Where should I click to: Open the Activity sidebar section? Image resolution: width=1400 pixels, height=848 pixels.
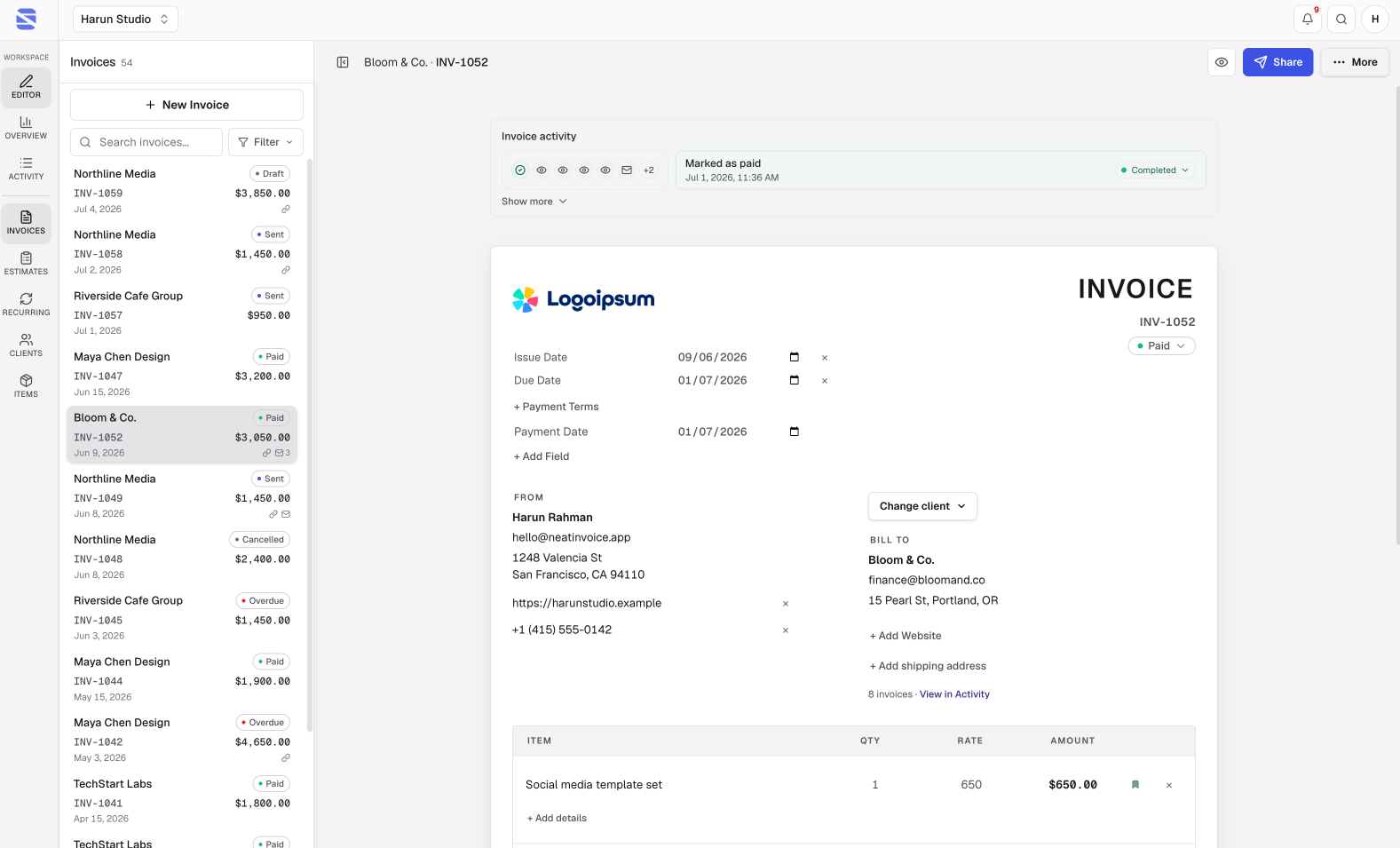pyautogui.click(x=26, y=169)
